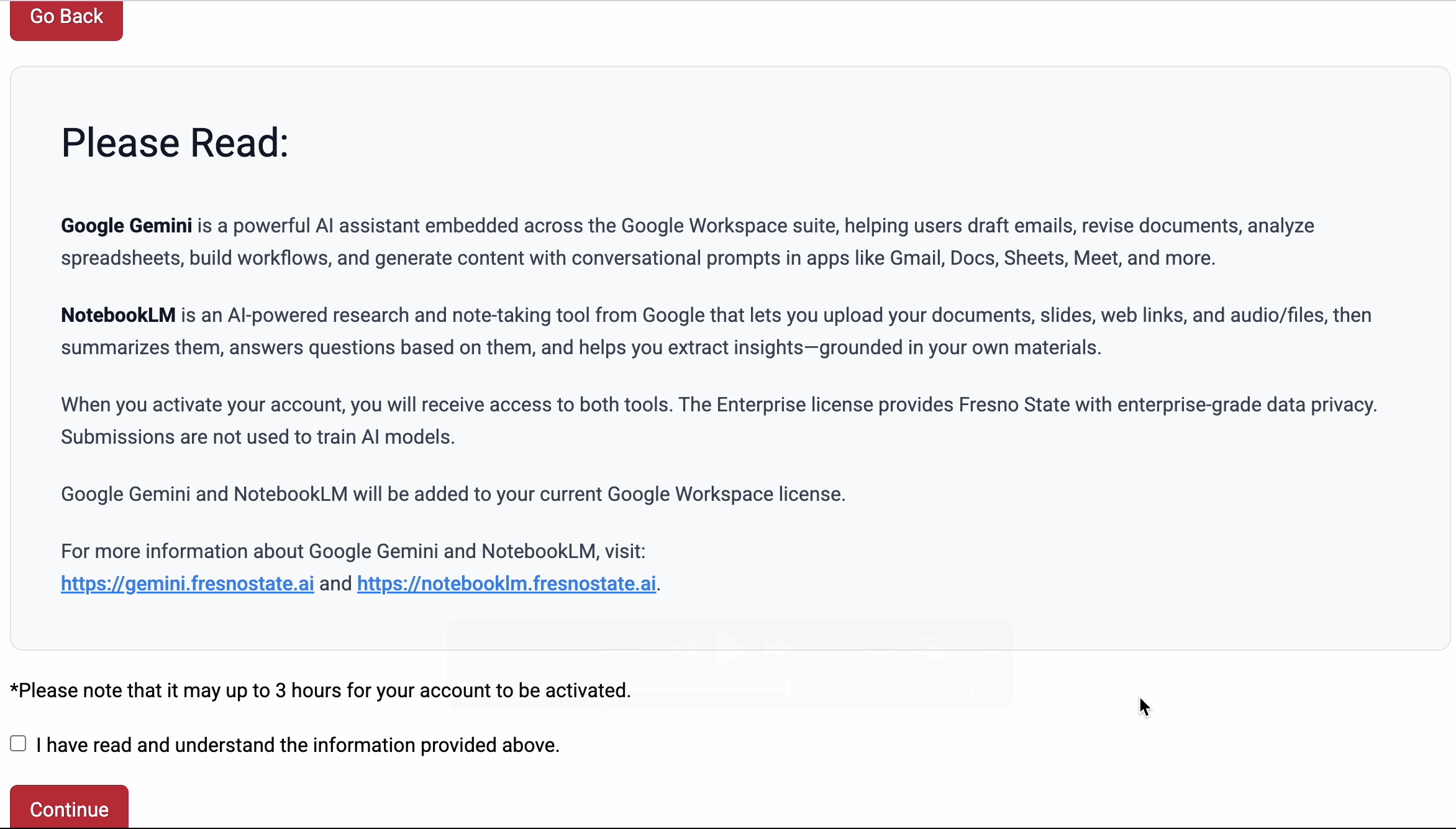Image resolution: width=1456 pixels, height=829 pixels.
Task: Click the AirPlay icon in player overlay
Action: click(880, 648)
